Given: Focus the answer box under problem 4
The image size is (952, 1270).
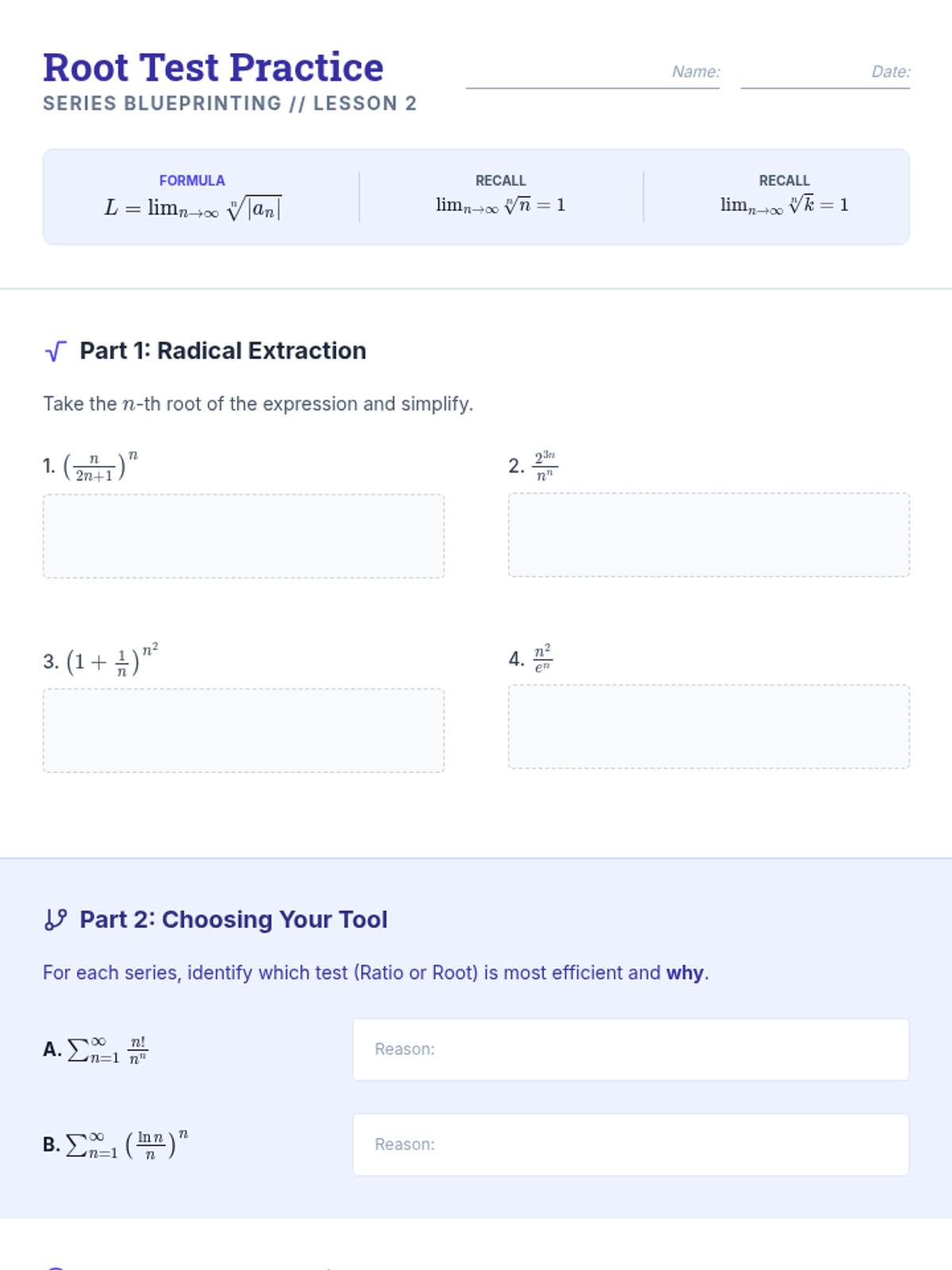Looking at the screenshot, I should coord(708,726).
